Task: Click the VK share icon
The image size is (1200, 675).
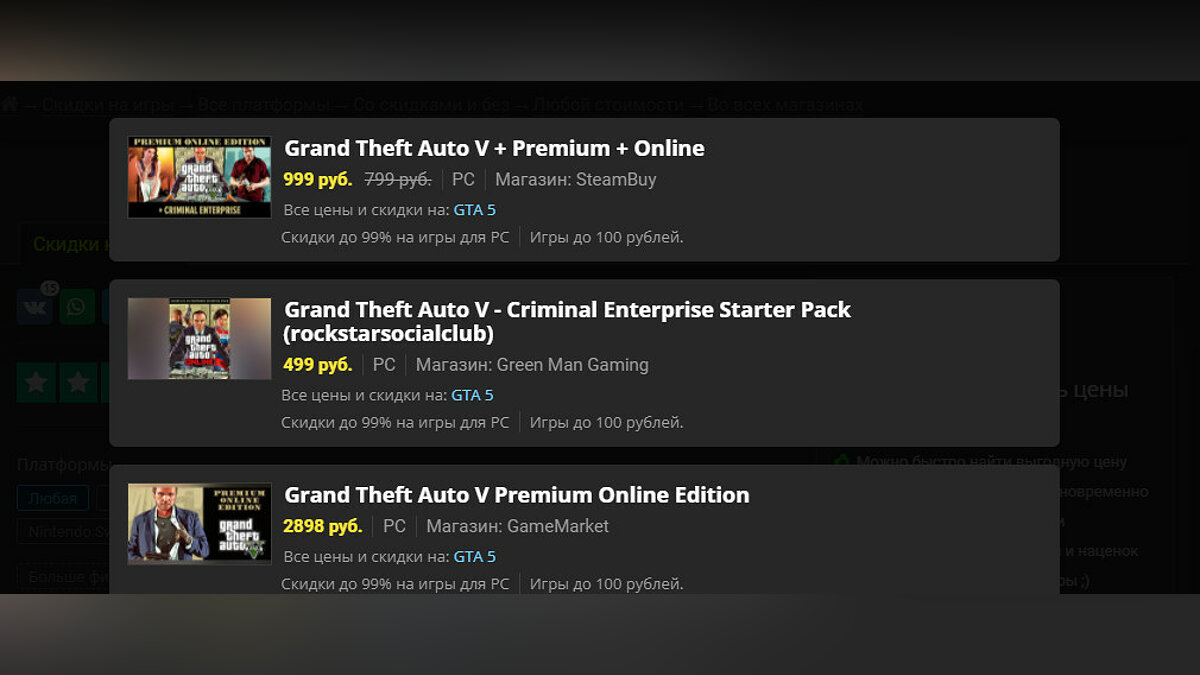Action: click(x=34, y=307)
